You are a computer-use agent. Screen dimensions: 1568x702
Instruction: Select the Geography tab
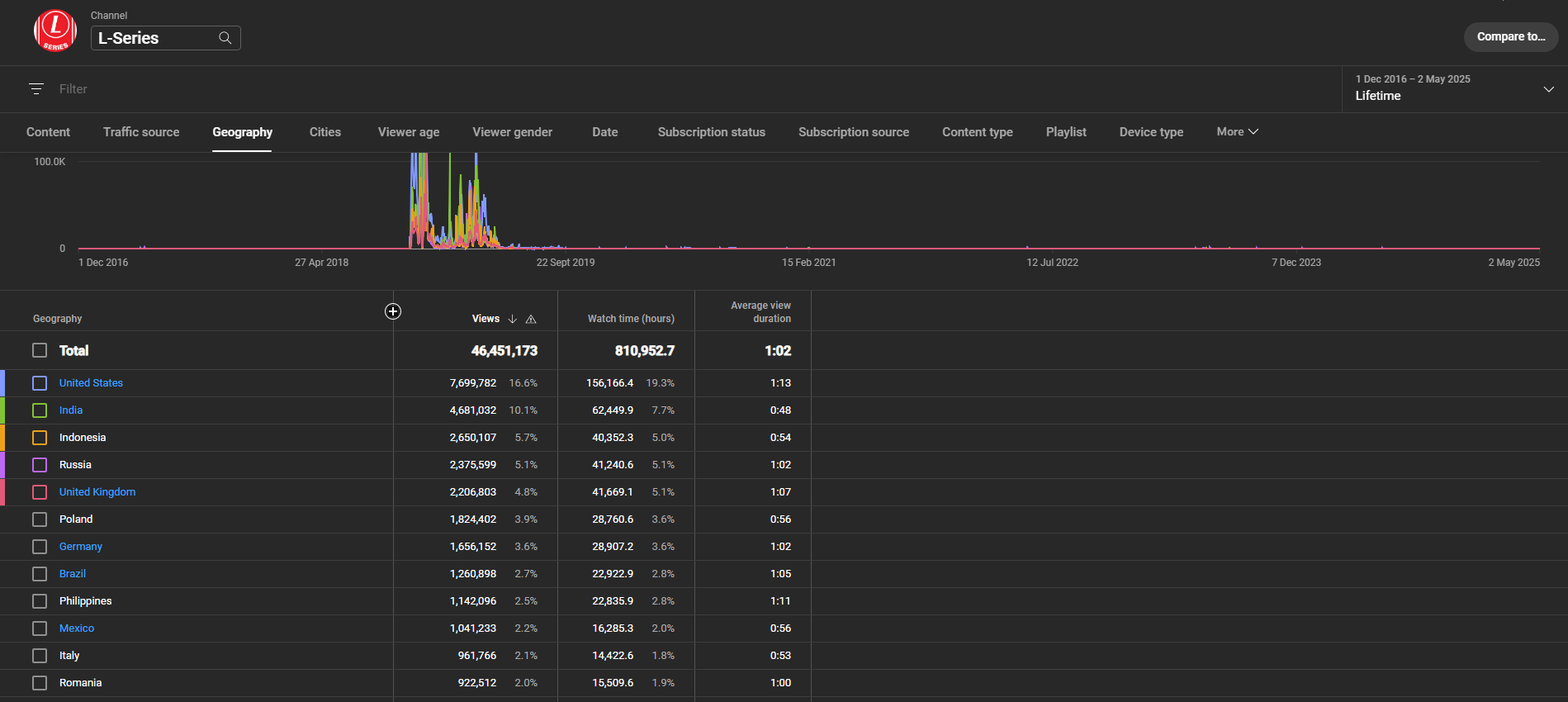(x=242, y=132)
